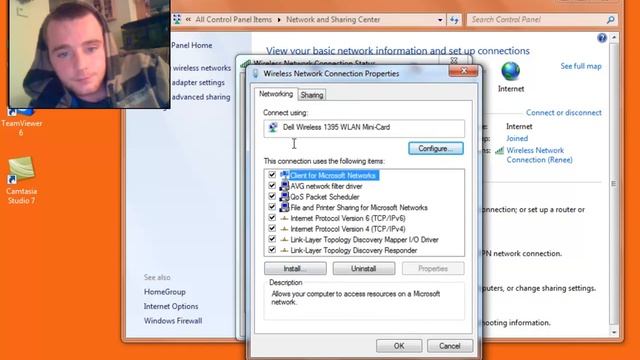
Task: Click the Control Panel address bar icon
Action: coord(177,19)
